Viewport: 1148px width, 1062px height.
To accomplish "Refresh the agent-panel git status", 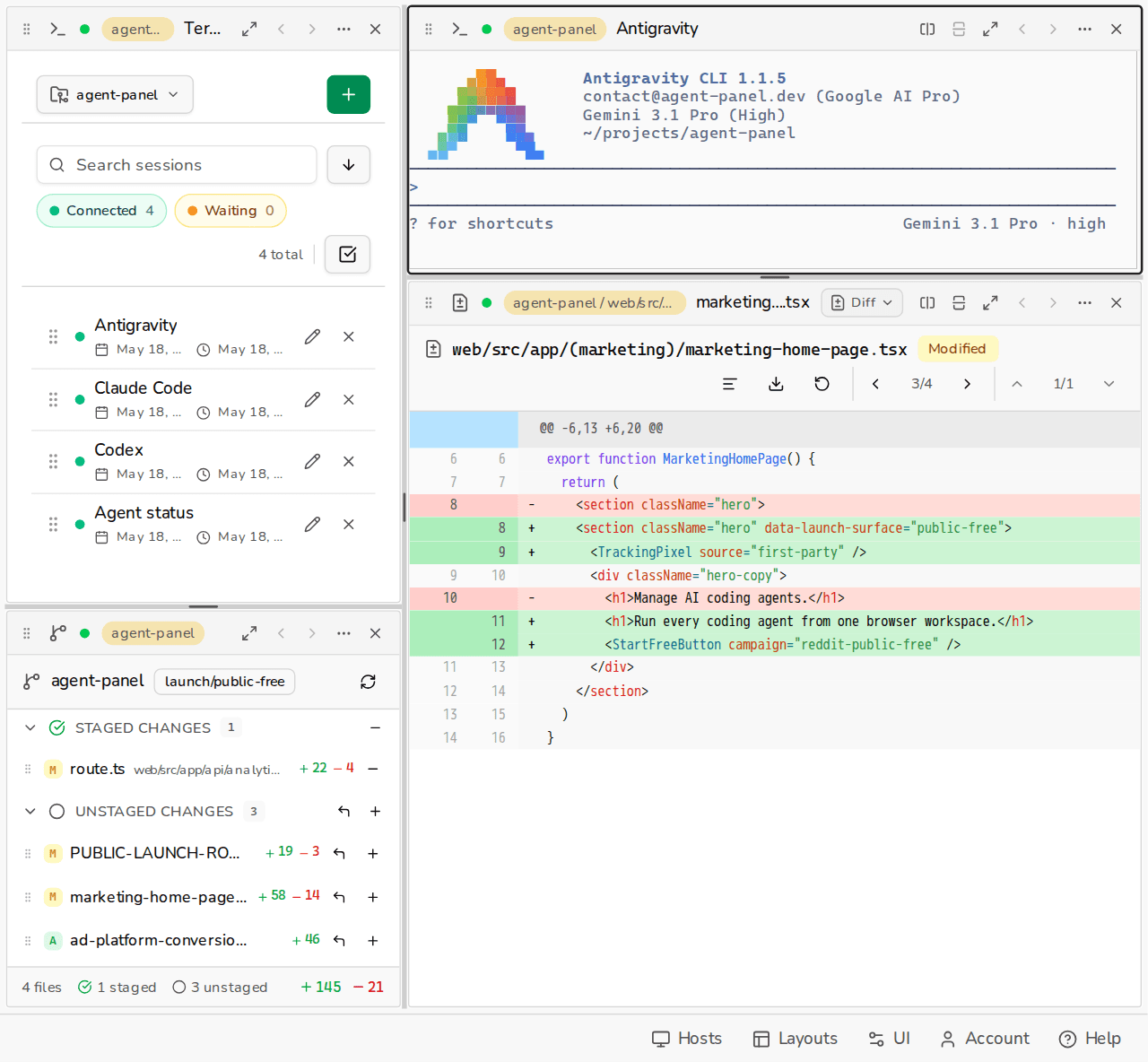I will (368, 682).
